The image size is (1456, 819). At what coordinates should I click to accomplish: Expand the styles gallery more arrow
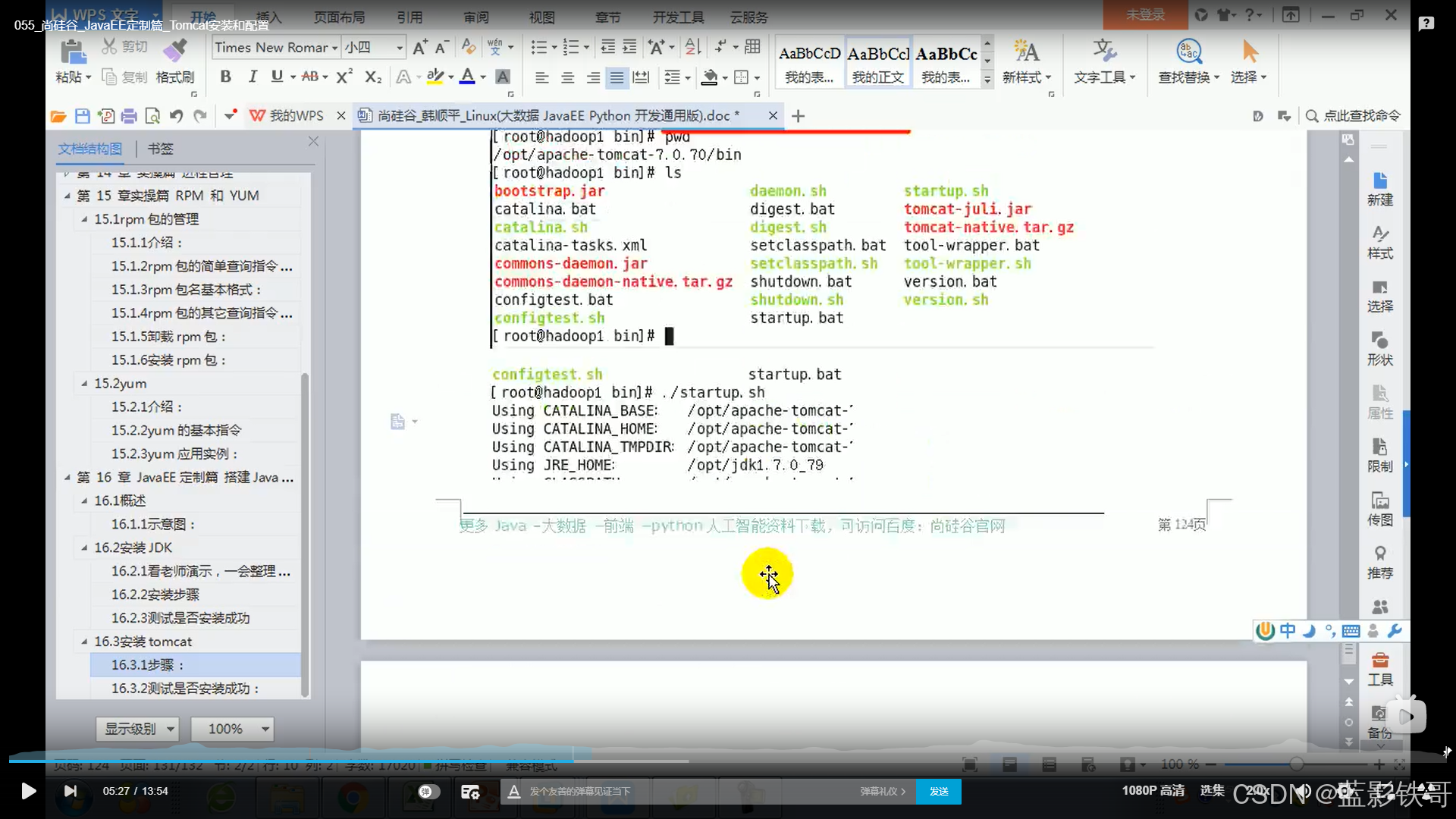tap(987, 79)
